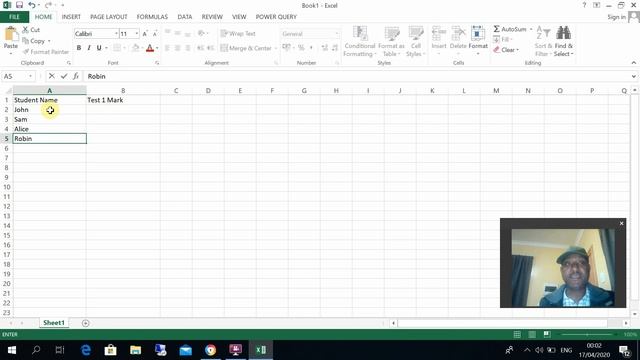640x360 pixels.
Task: Undo the last action
Action: click(32, 5)
